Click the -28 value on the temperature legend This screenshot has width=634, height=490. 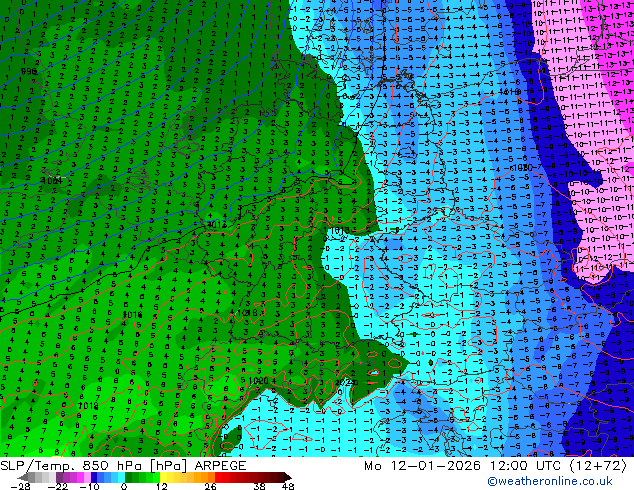pos(20,486)
